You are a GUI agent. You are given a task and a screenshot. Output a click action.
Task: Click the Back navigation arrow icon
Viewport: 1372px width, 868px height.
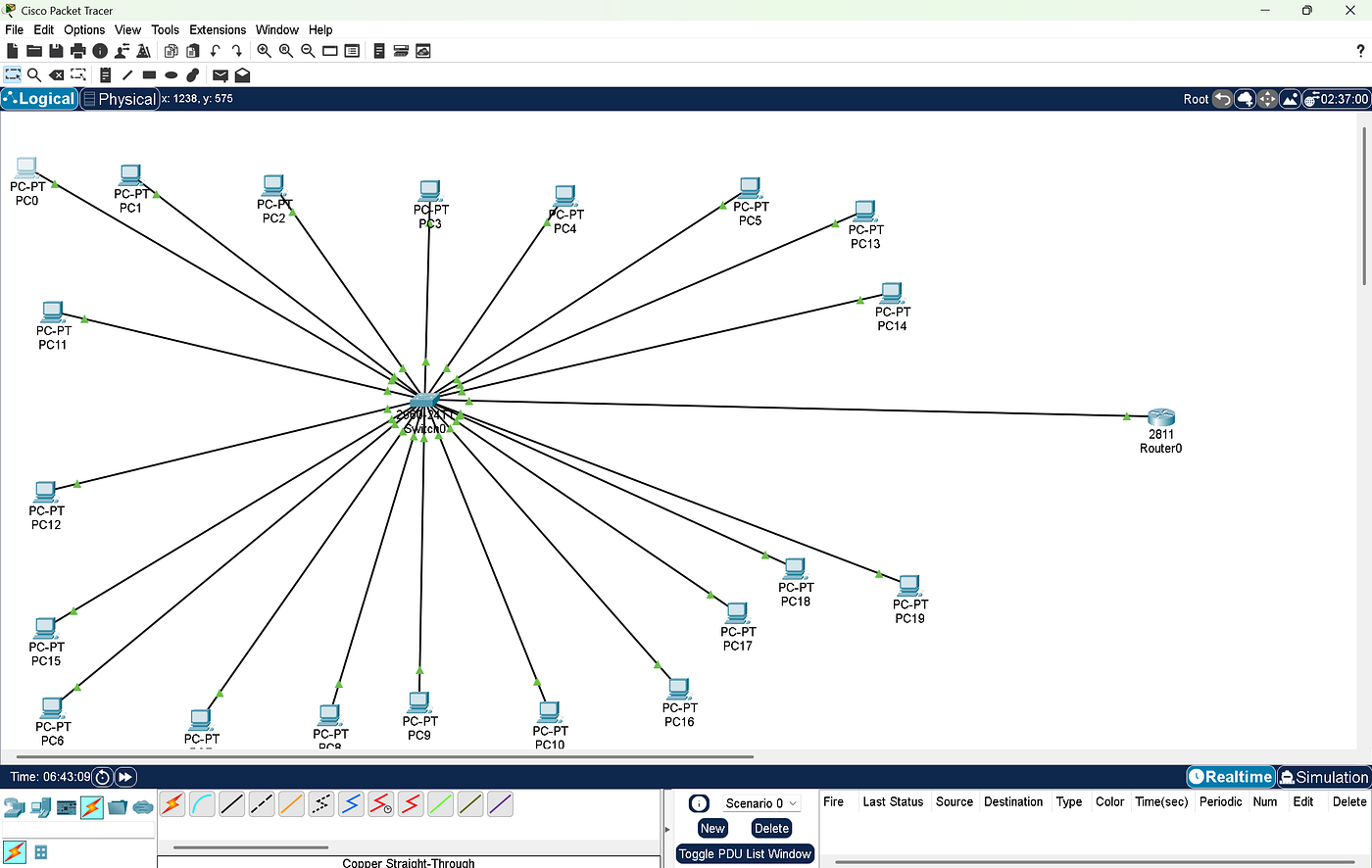point(1222,99)
